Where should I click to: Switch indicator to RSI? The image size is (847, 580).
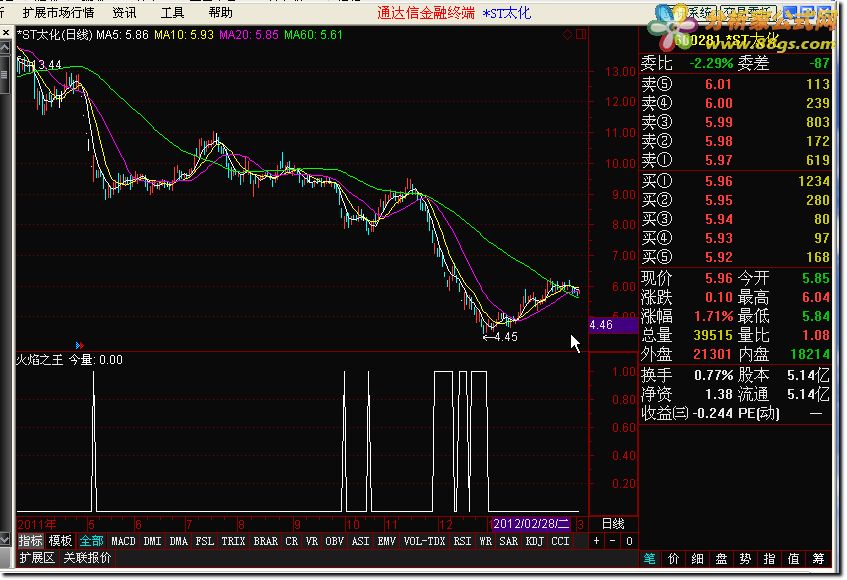tap(462, 541)
